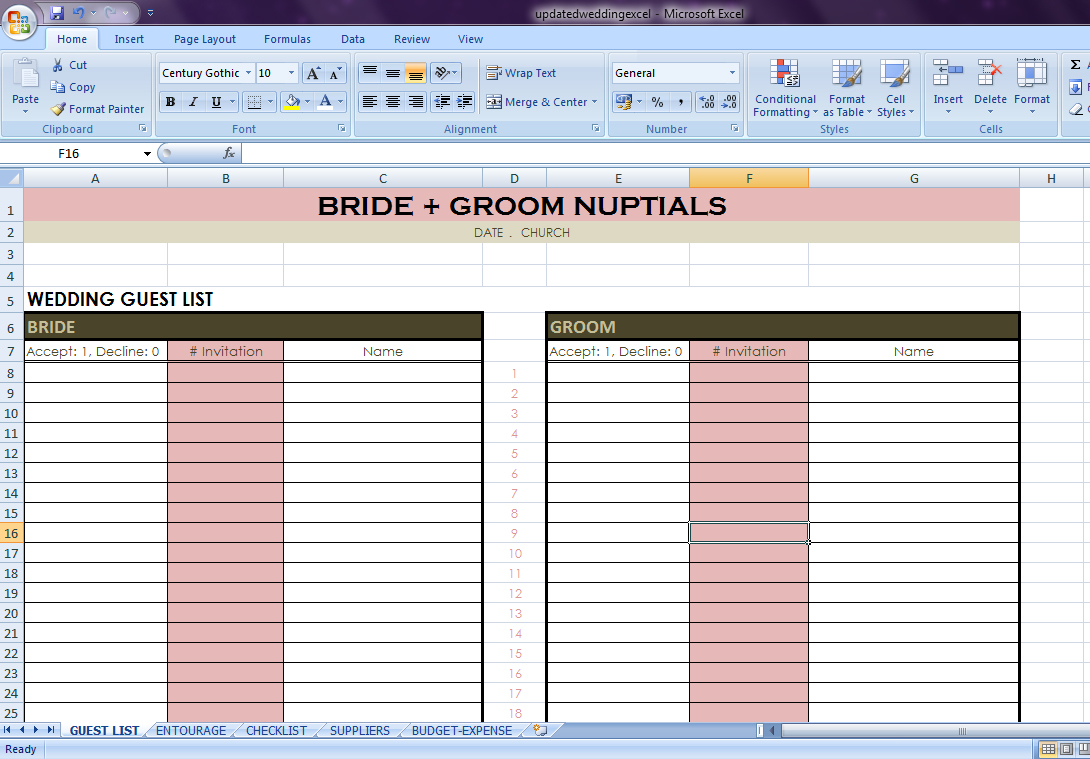Screen dimensions: 1090x759
Task: Open the Cell Styles gallery
Action: tap(895, 88)
